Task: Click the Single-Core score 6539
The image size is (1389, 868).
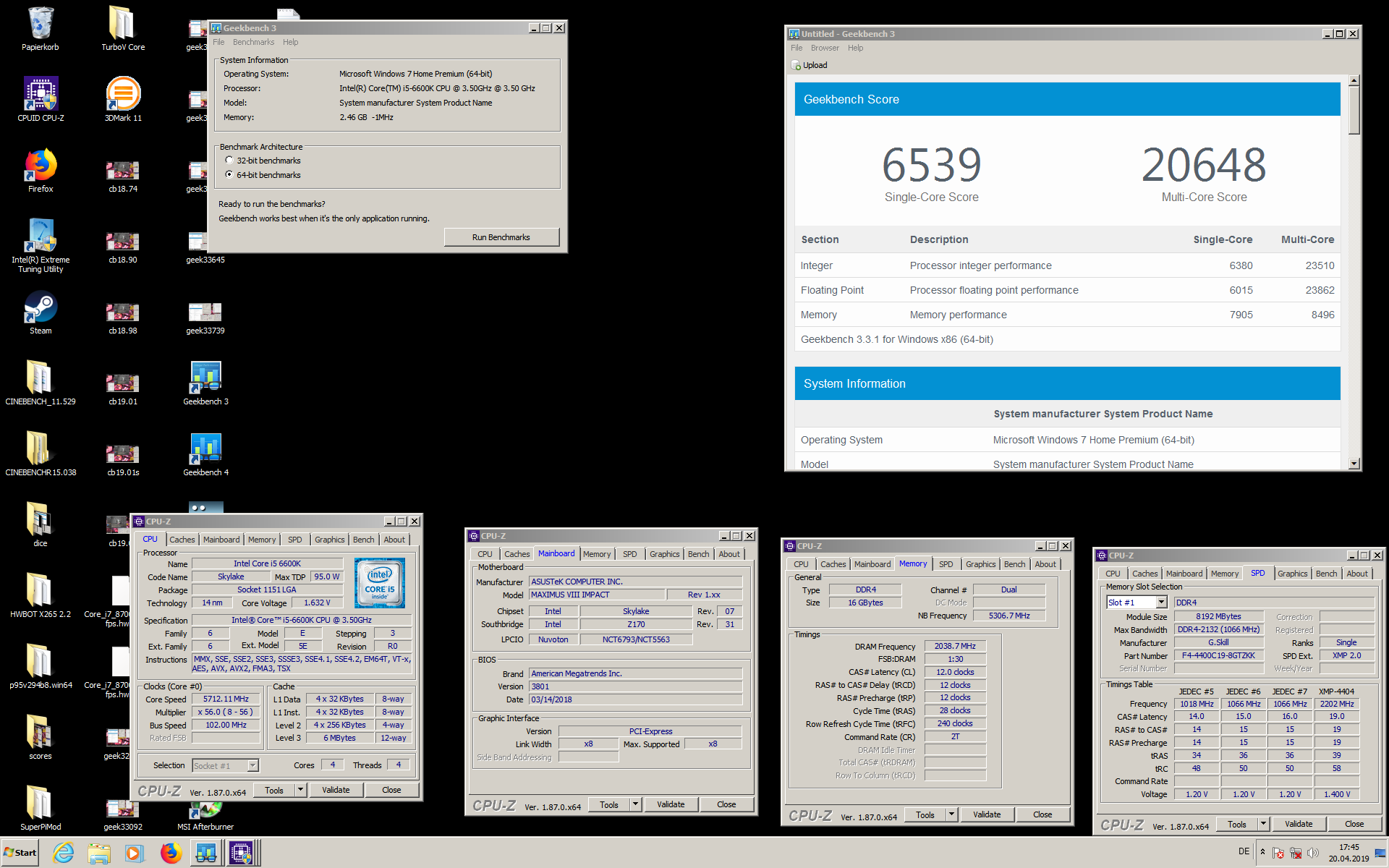Action: pyautogui.click(x=931, y=165)
